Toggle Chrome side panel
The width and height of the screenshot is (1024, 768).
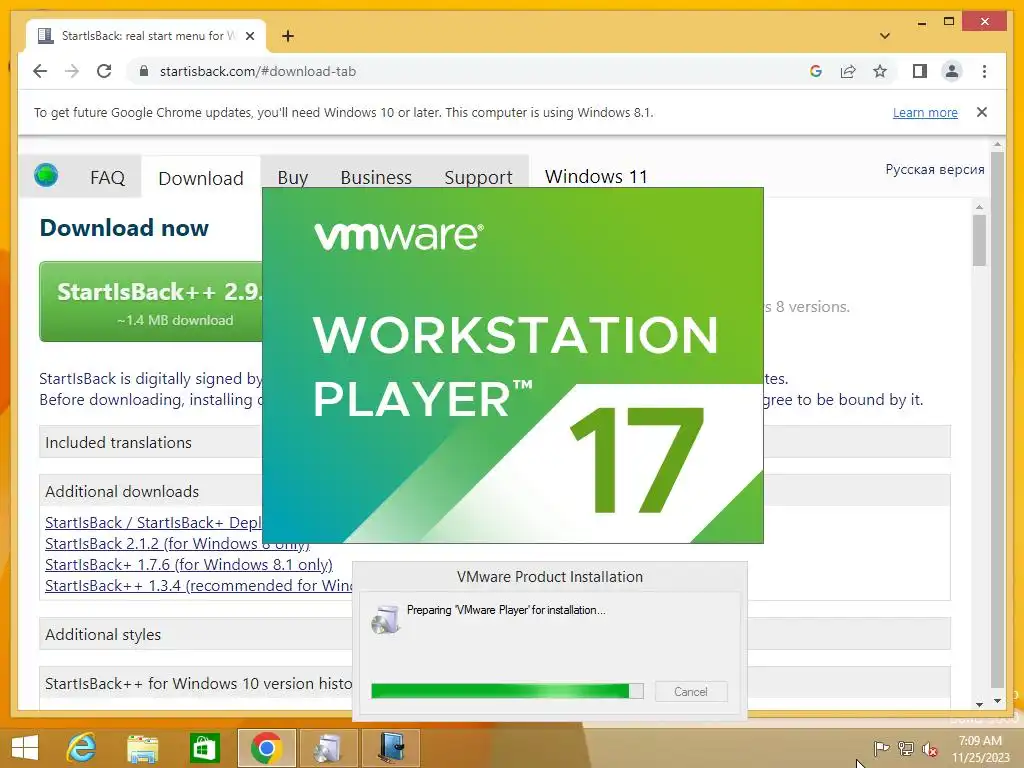[920, 71]
